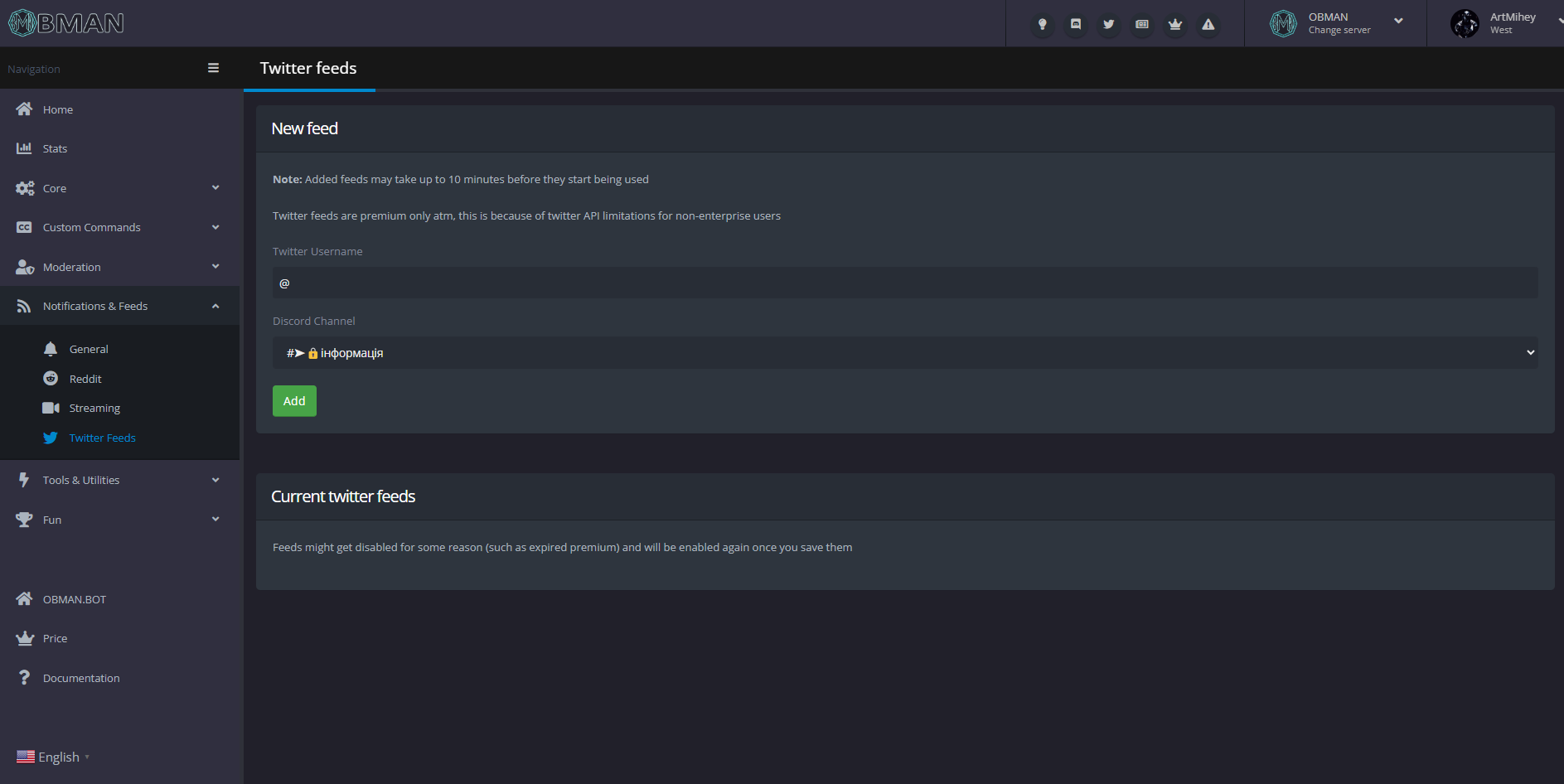Click the US flag icon
The image size is (1564, 784).
26,757
